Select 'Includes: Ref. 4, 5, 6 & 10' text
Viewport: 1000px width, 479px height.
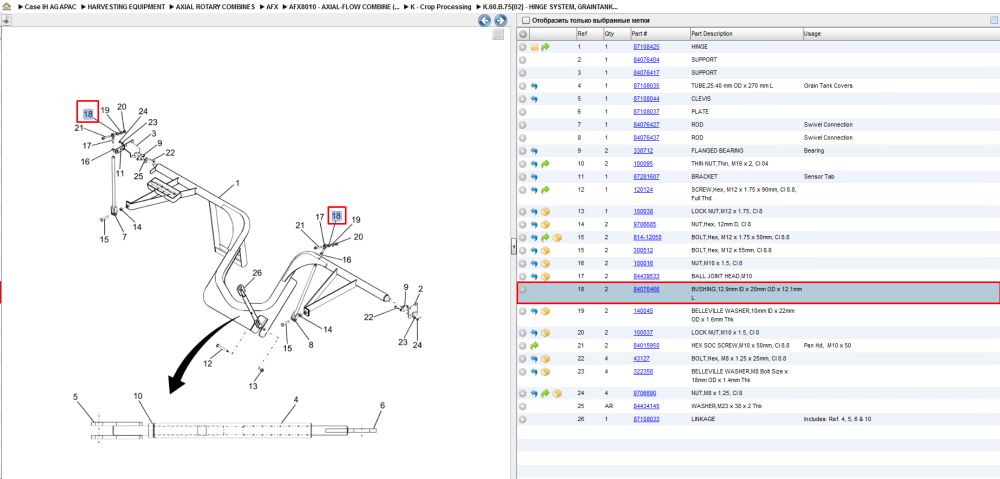(x=838, y=420)
